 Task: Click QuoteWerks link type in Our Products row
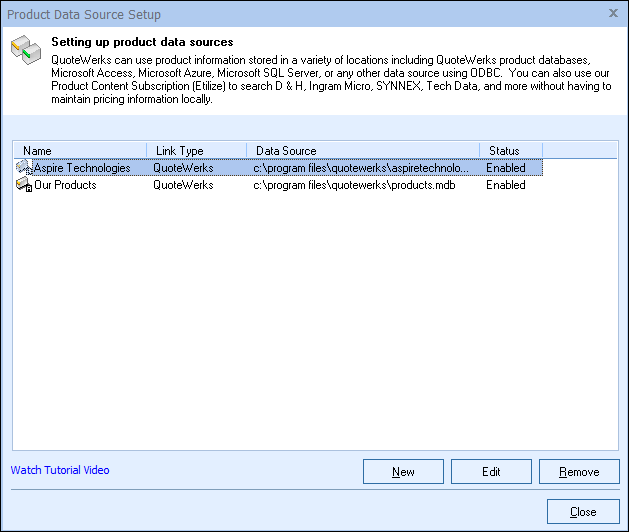point(183,185)
